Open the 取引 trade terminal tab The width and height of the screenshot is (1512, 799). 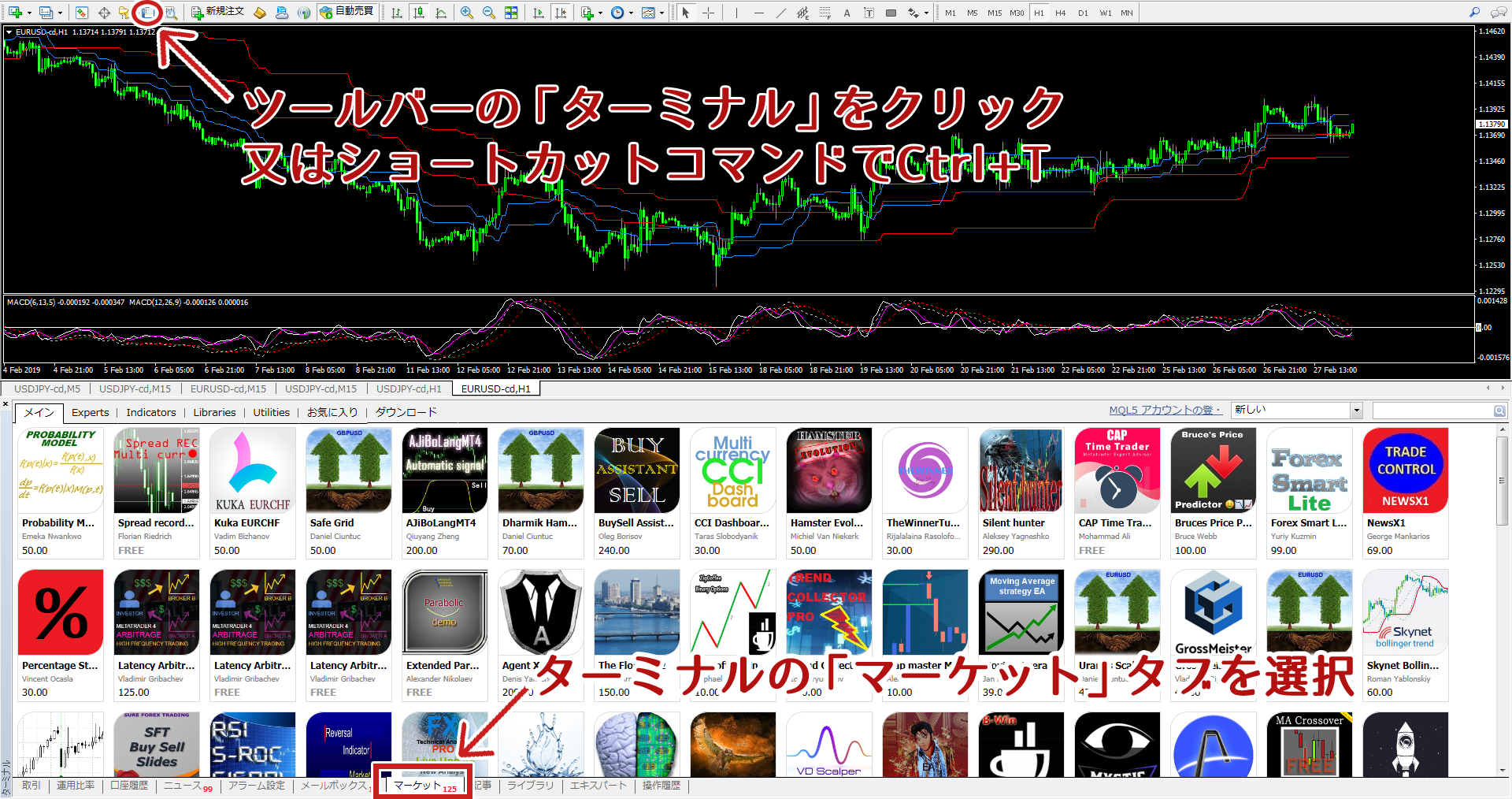[31, 786]
